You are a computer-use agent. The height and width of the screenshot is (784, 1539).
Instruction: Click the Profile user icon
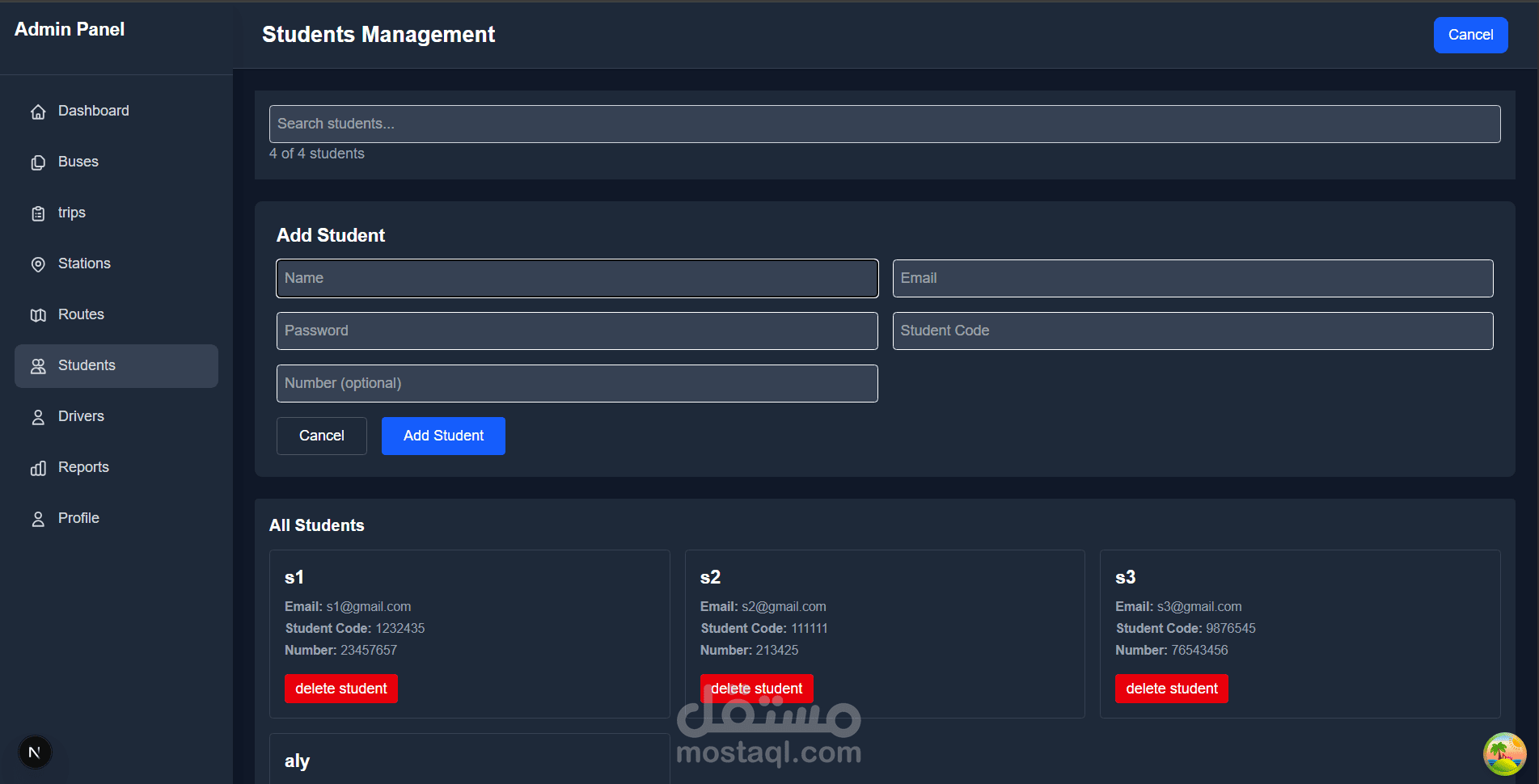coord(38,519)
